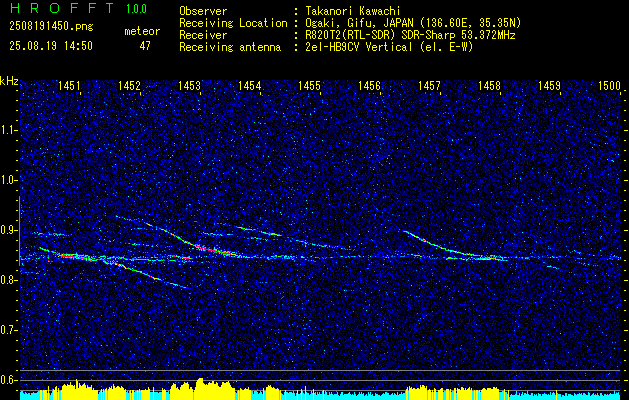Click the date 25.08.19 14:50
Image resolution: width=629 pixels, height=400 pixels.
coord(51,46)
